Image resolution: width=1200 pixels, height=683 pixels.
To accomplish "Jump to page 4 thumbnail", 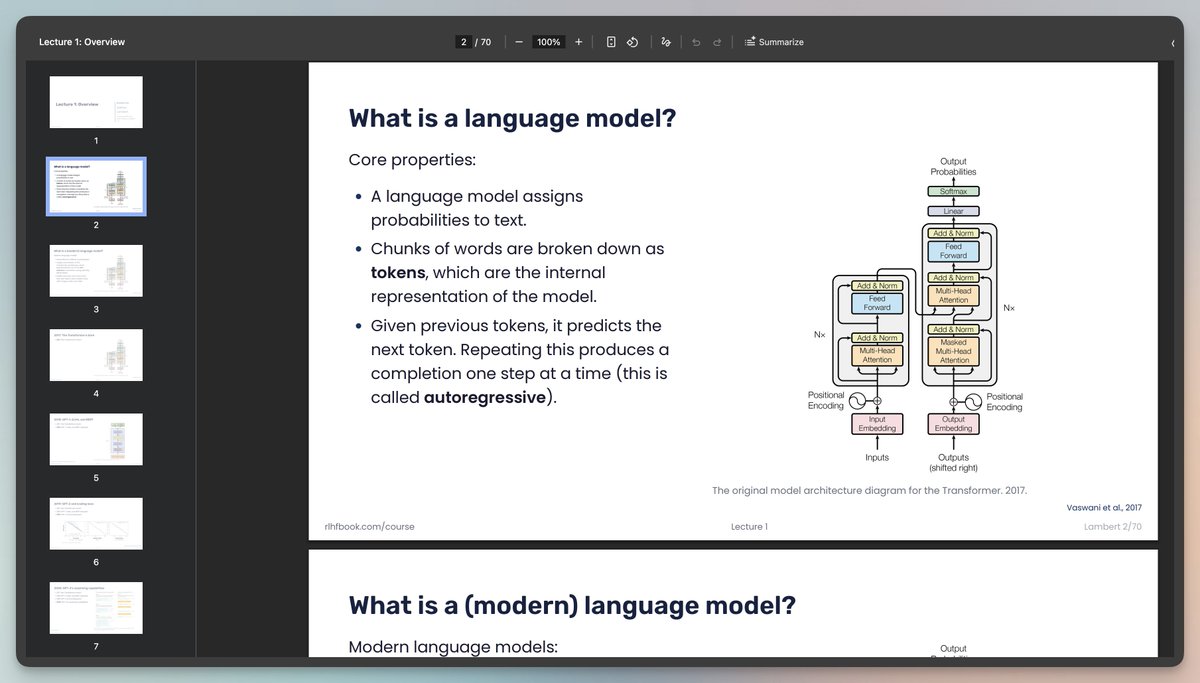I will coord(96,355).
